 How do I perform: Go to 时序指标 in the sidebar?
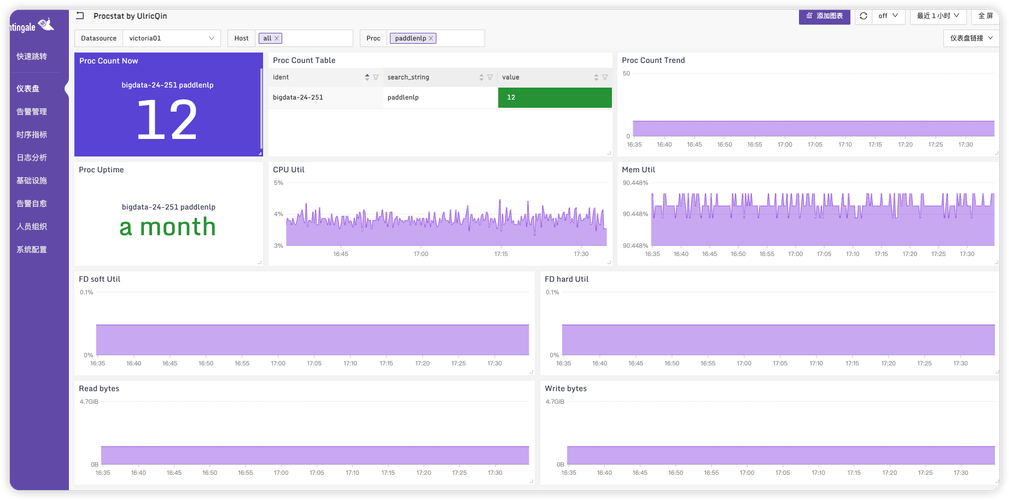[32, 134]
